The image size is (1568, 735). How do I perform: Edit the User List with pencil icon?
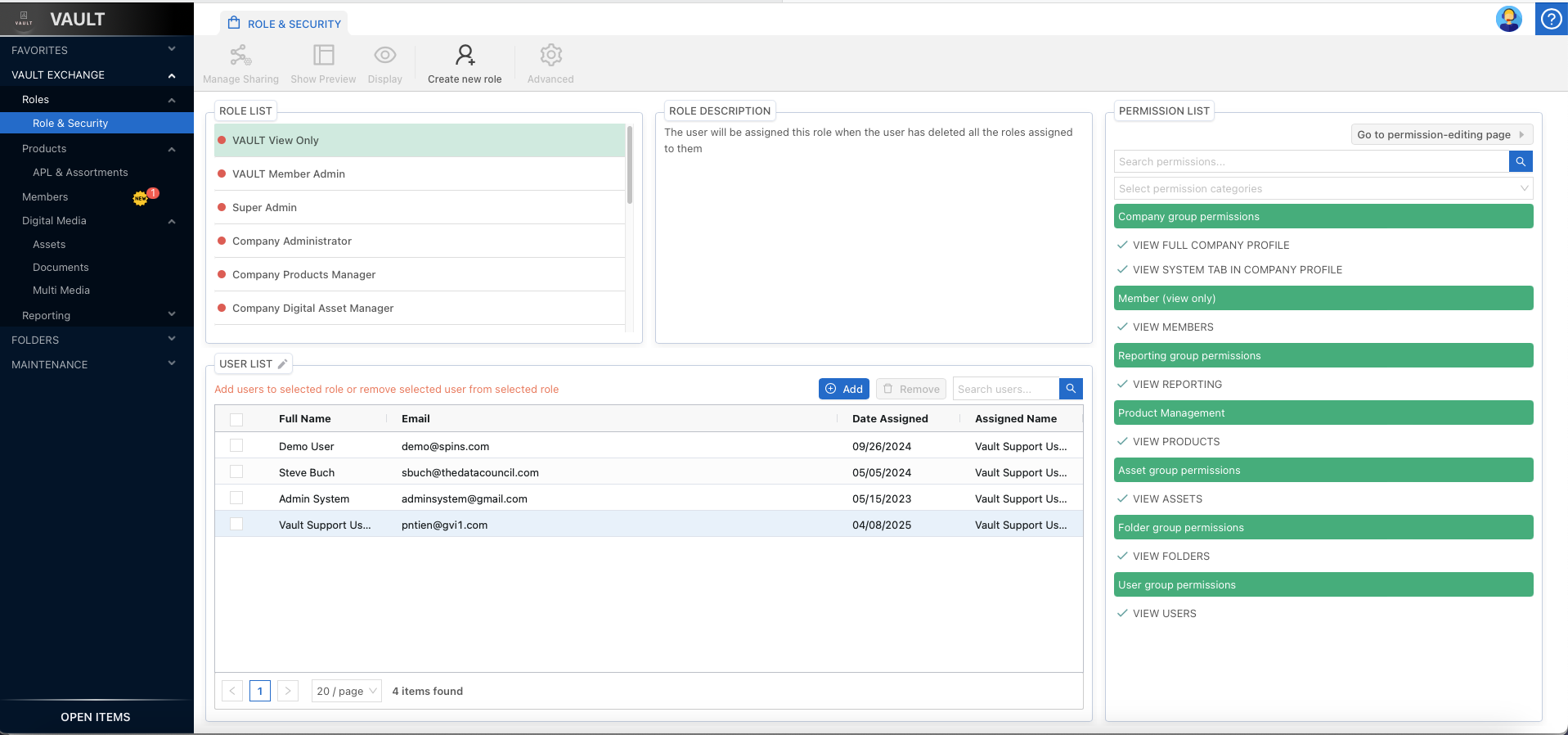[282, 364]
